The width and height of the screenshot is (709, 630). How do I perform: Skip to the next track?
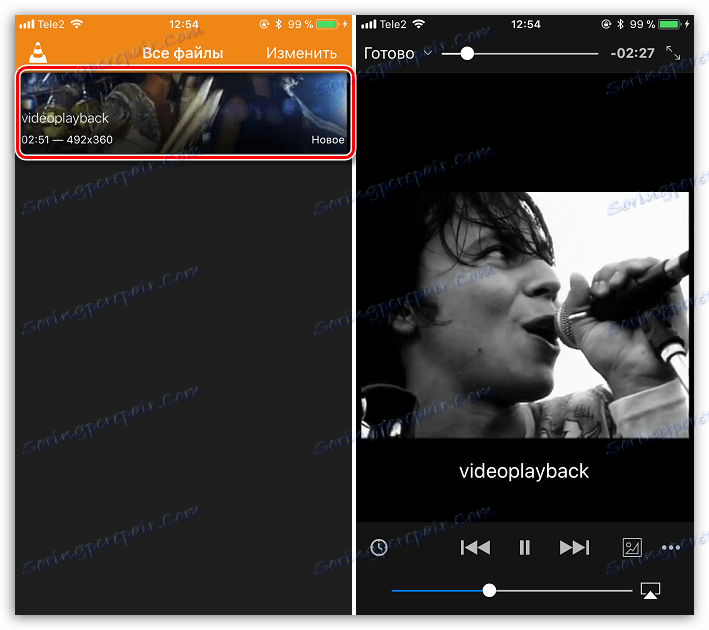574,547
